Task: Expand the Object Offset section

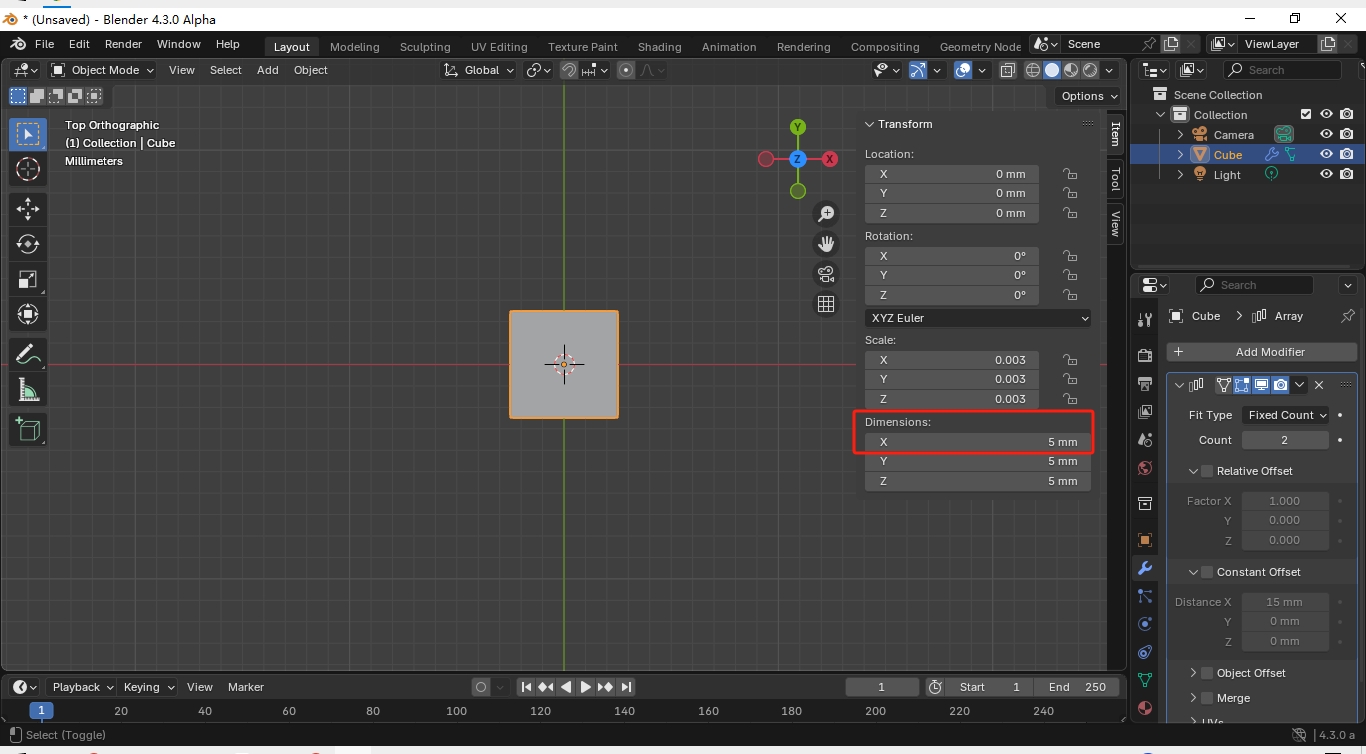Action: (x=1193, y=673)
